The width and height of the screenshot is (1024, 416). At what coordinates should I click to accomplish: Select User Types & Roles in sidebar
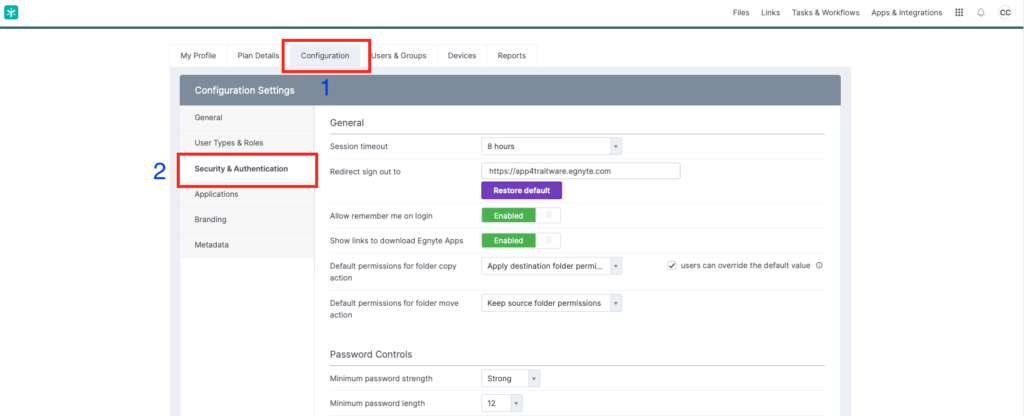click(247, 142)
